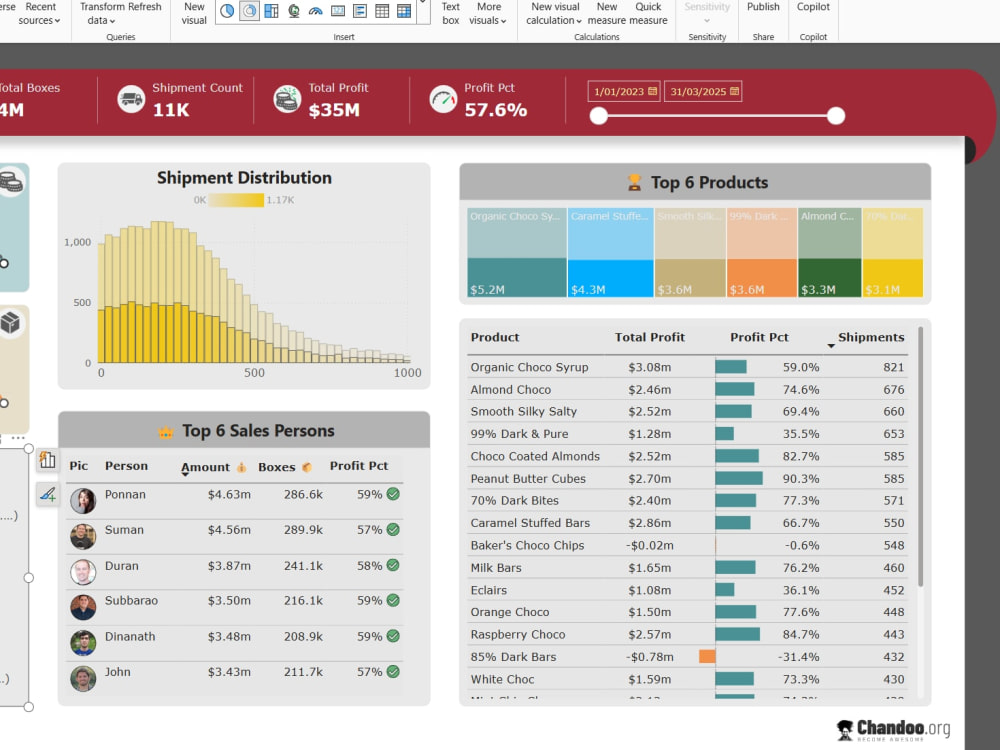Select the Caramel Stuffed $4.3M treemap tile
This screenshot has width=1000, height=750.
click(x=610, y=253)
